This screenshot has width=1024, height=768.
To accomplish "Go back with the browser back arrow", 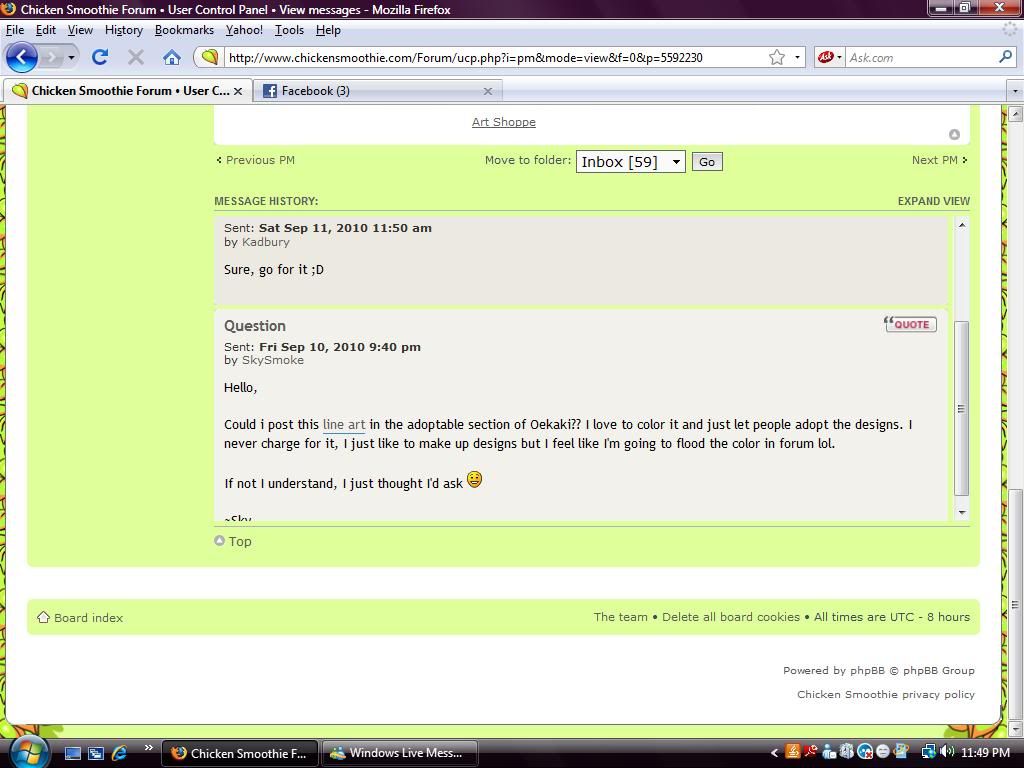I will (x=21, y=57).
